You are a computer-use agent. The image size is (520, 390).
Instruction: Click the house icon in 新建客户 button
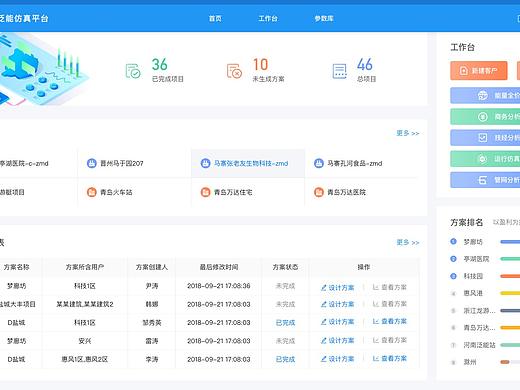(464, 71)
